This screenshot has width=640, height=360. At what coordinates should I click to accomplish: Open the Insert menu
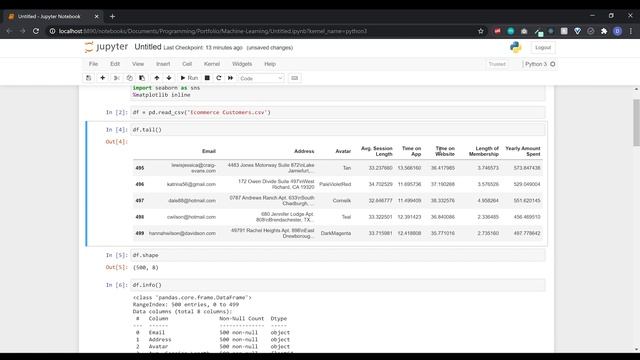click(163, 64)
